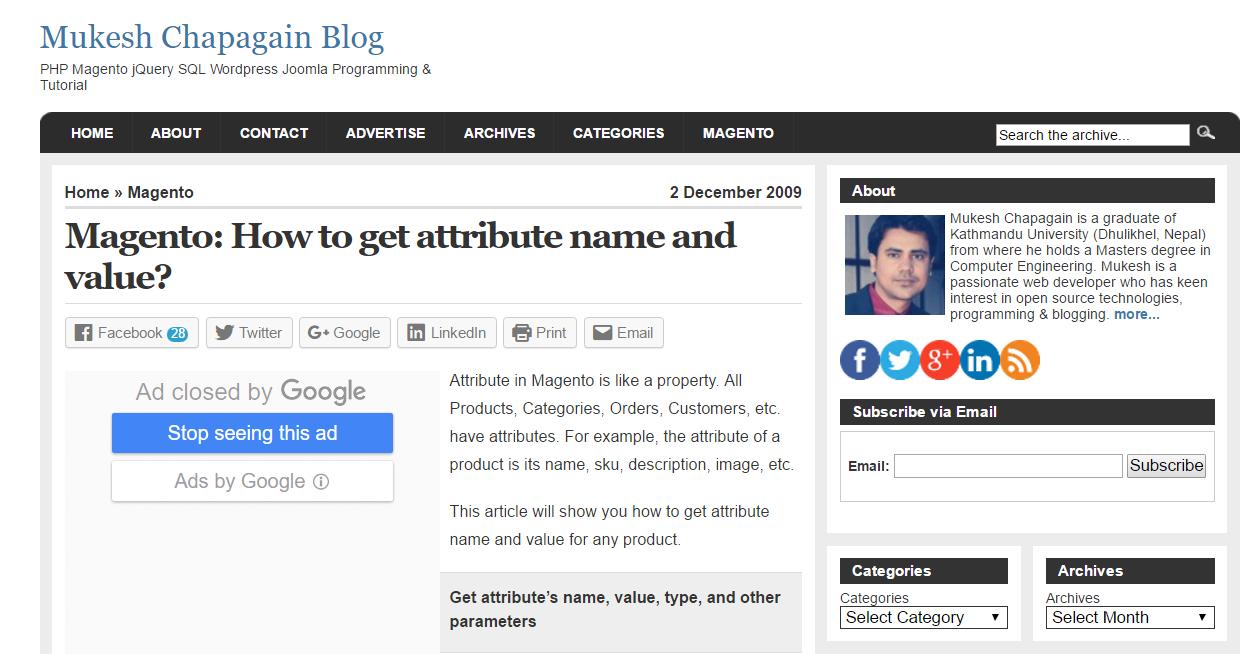This screenshot has width=1257, height=654.
Task: Open the CONTACT menu item
Action: pyautogui.click(x=274, y=133)
